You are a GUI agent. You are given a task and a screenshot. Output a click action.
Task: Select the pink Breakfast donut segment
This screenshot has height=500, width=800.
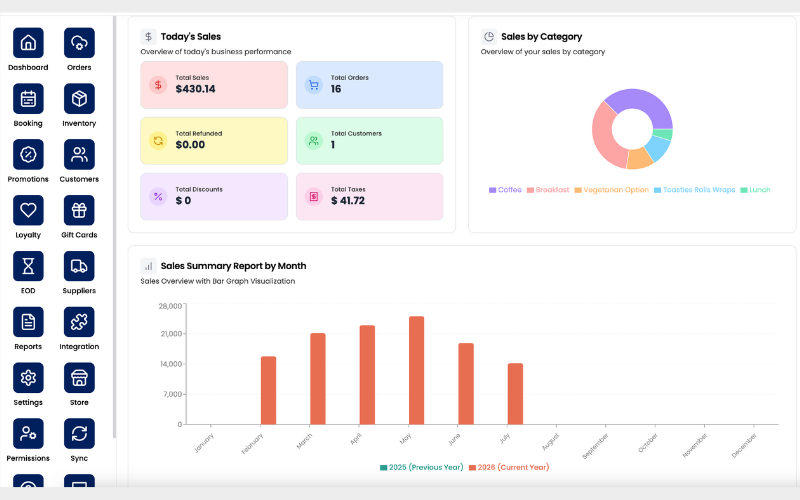click(604, 137)
